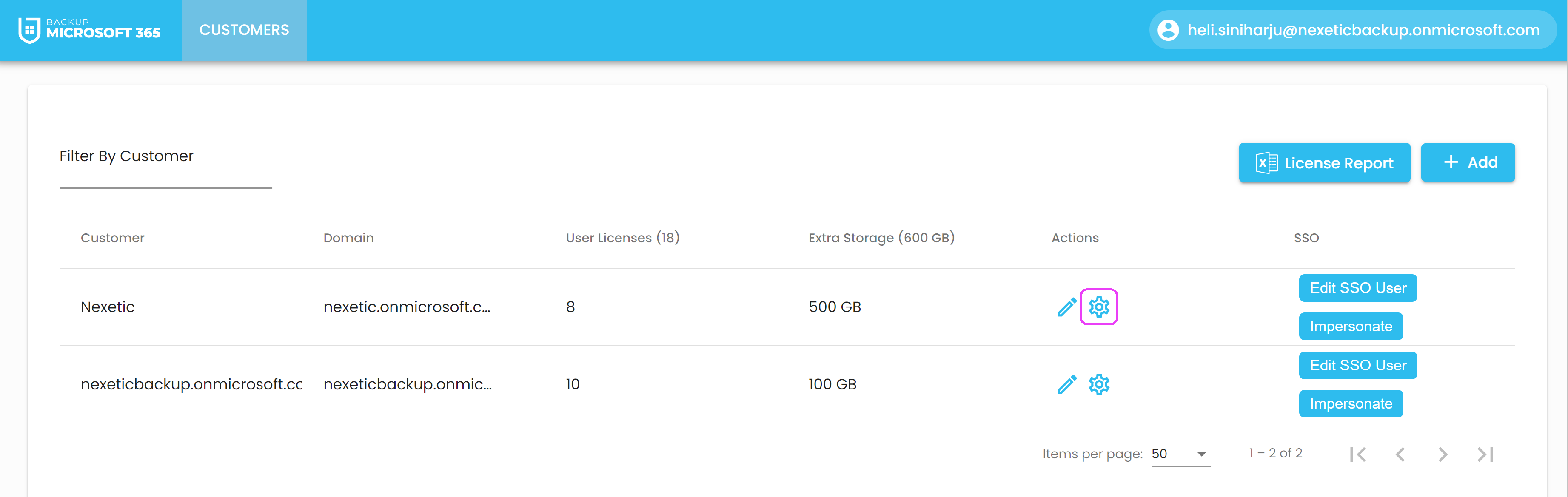Edit nexeticbackup customer with pencil icon
Screen dimensions: 1568x497
pyautogui.click(x=1066, y=384)
